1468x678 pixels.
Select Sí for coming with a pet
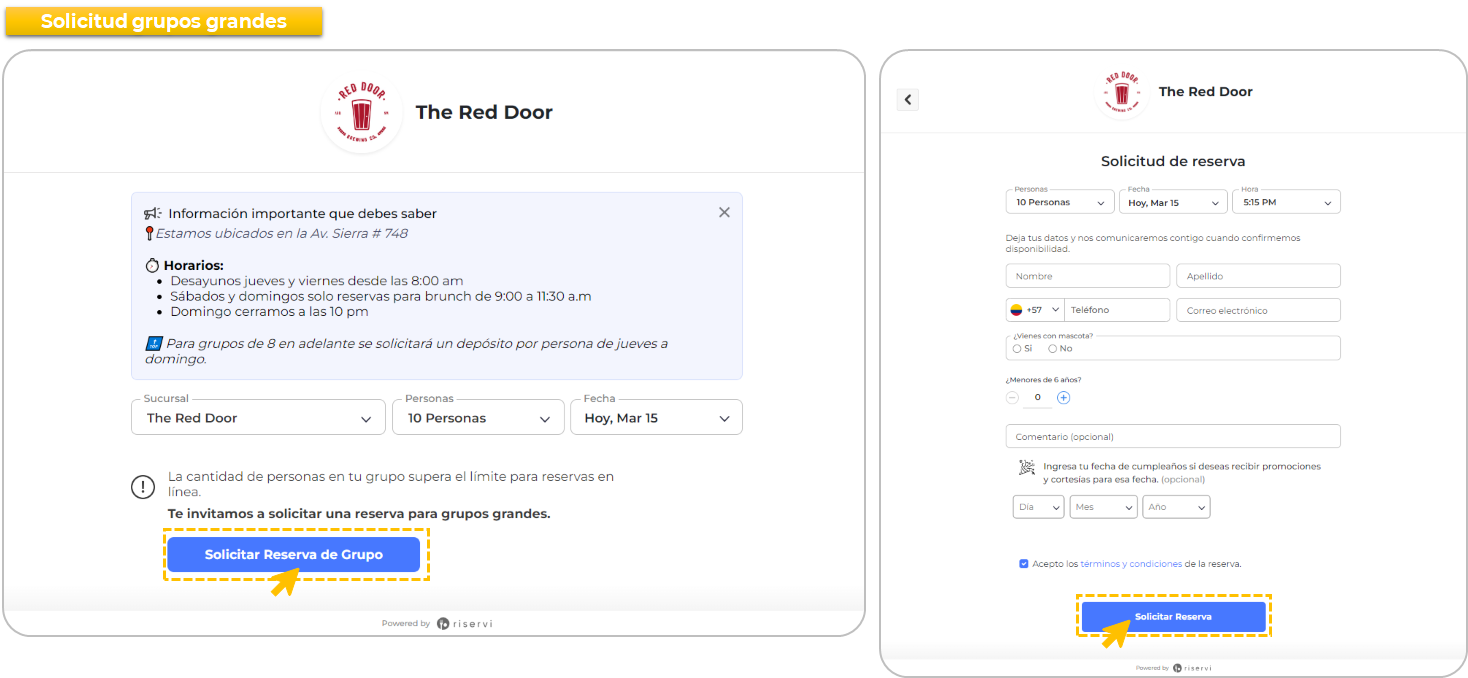click(x=1017, y=349)
